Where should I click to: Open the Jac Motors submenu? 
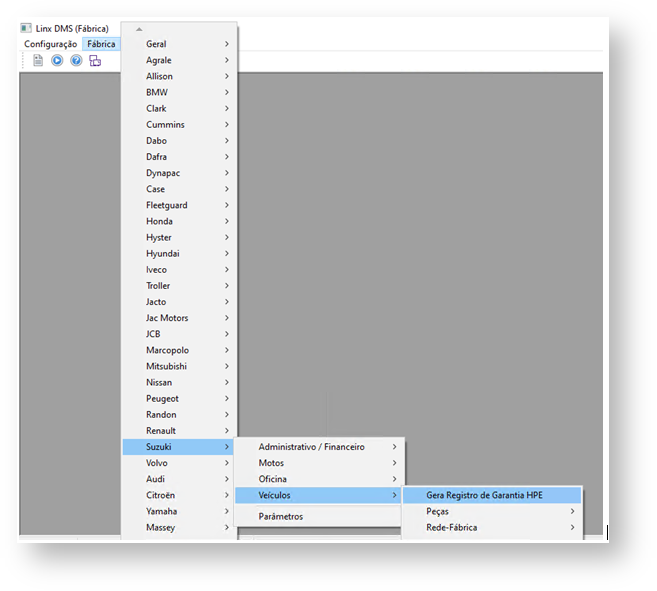point(179,318)
